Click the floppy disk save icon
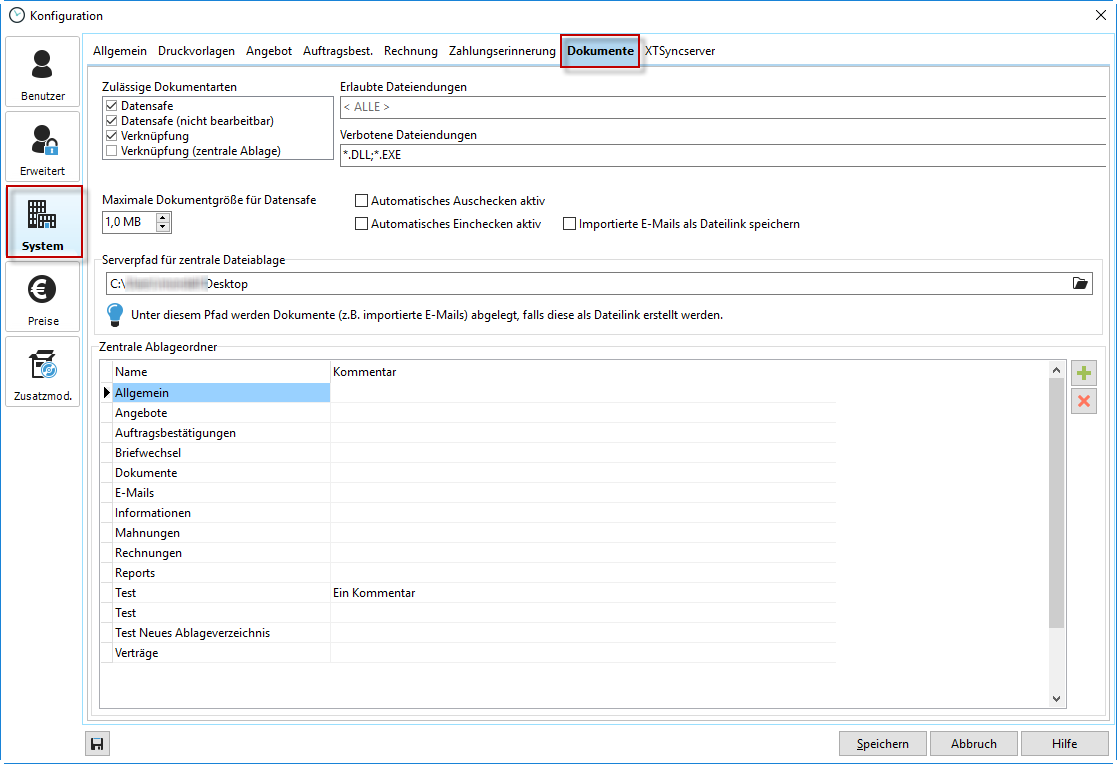 tap(98, 743)
